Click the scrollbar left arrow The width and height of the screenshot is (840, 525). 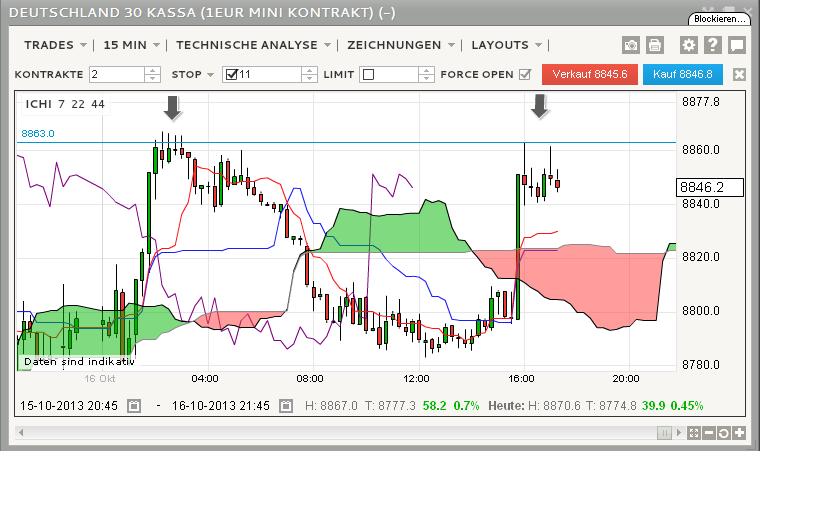click(x=21, y=432)
